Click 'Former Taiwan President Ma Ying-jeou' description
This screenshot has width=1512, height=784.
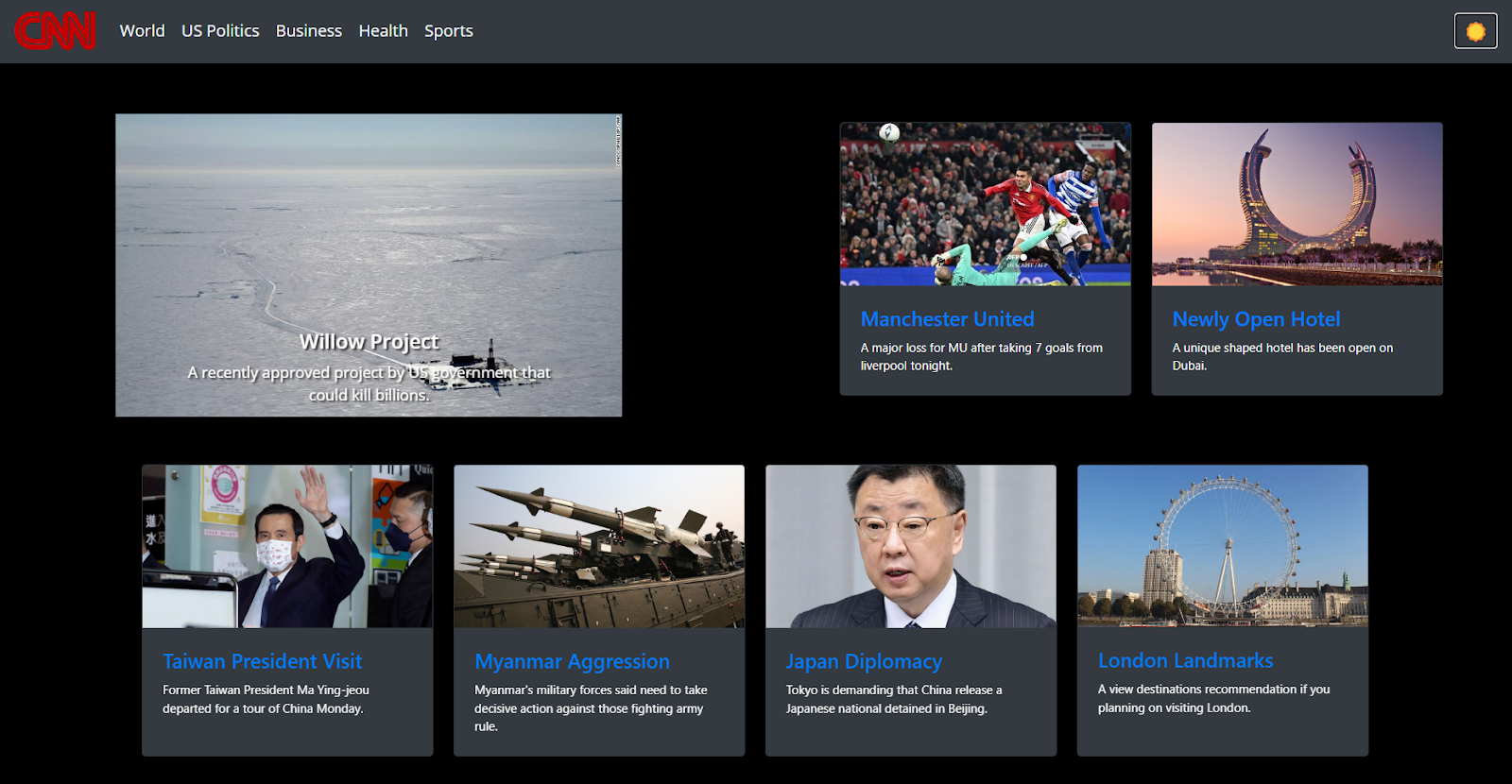(x=266, y=699)
